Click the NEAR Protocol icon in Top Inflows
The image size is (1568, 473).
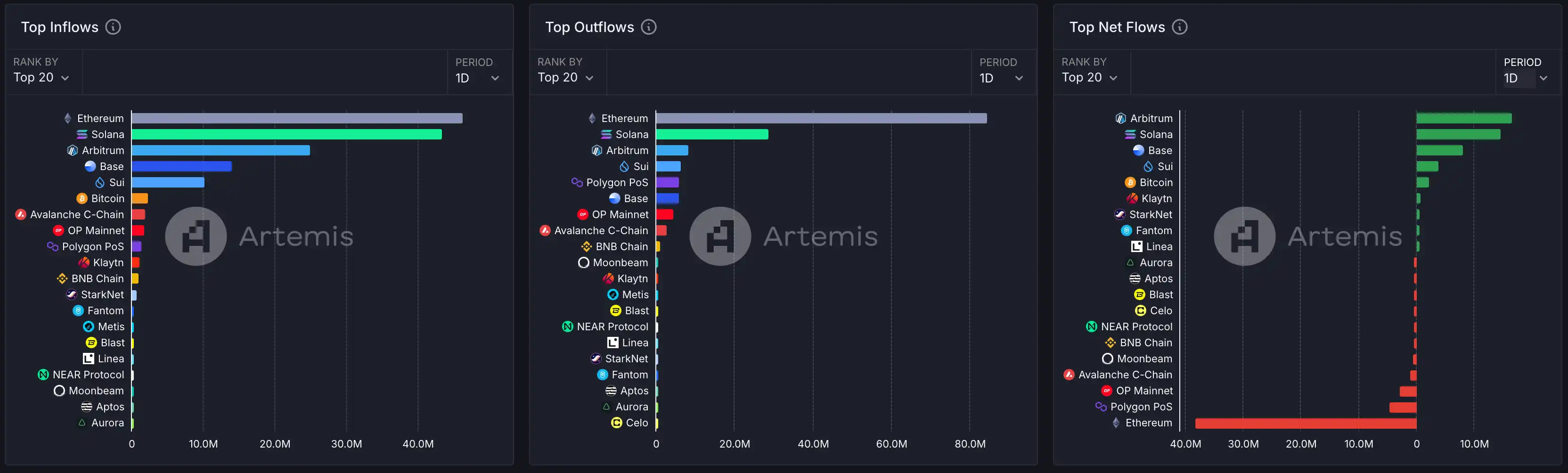[x=43, y=375]
